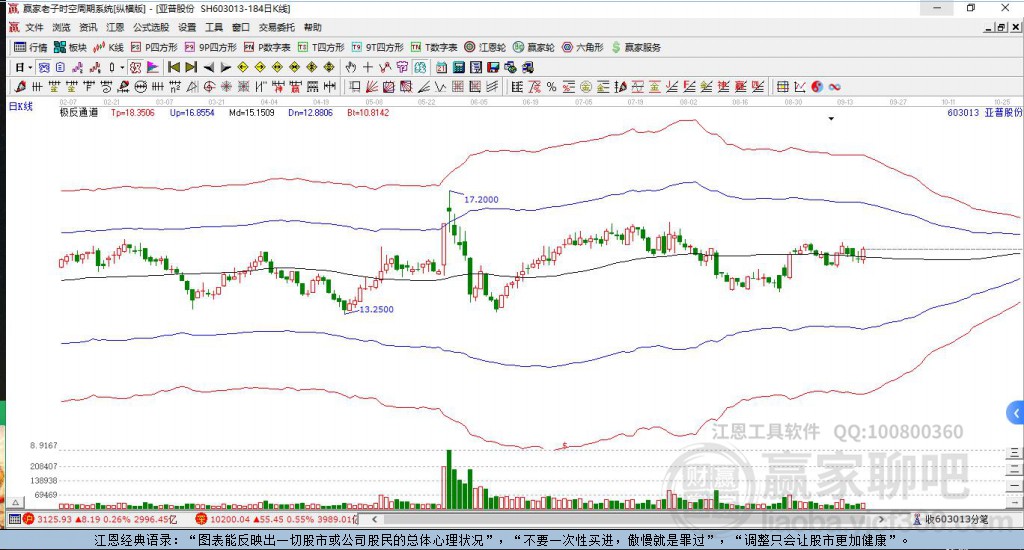Jump to first bar with skip-back arrow
1024x550 pixels.
click(x=173, y=67)
